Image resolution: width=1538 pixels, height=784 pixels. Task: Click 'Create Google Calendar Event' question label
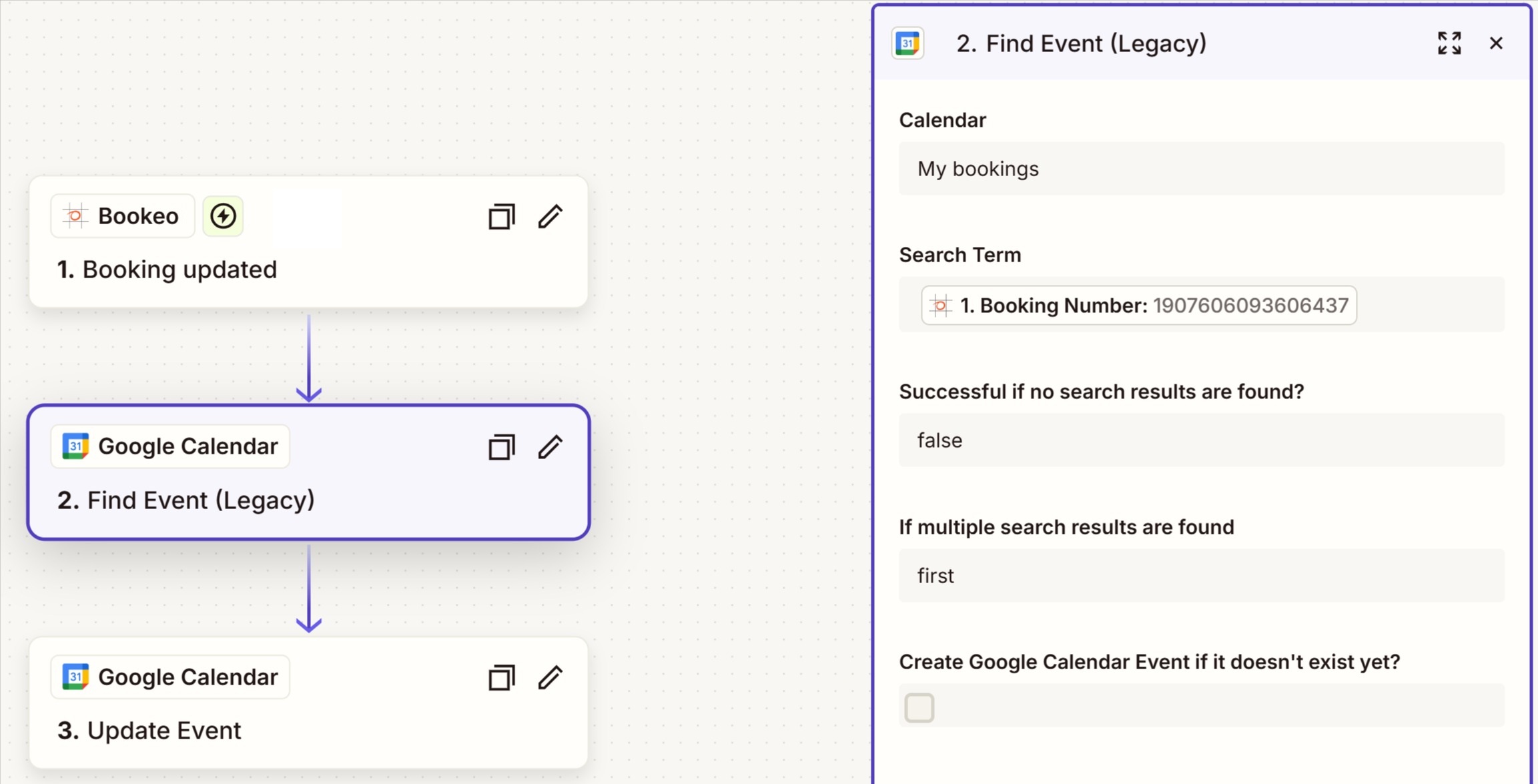tap(1150, 662)
